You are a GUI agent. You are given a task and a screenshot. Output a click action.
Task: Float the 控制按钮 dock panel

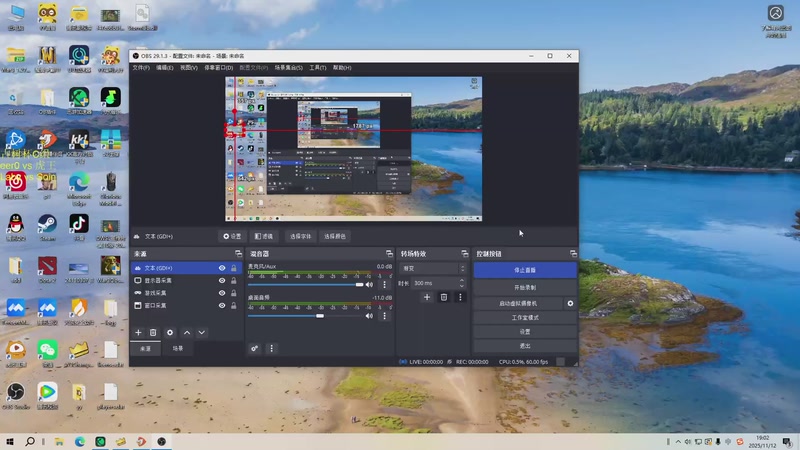(573, 254)
